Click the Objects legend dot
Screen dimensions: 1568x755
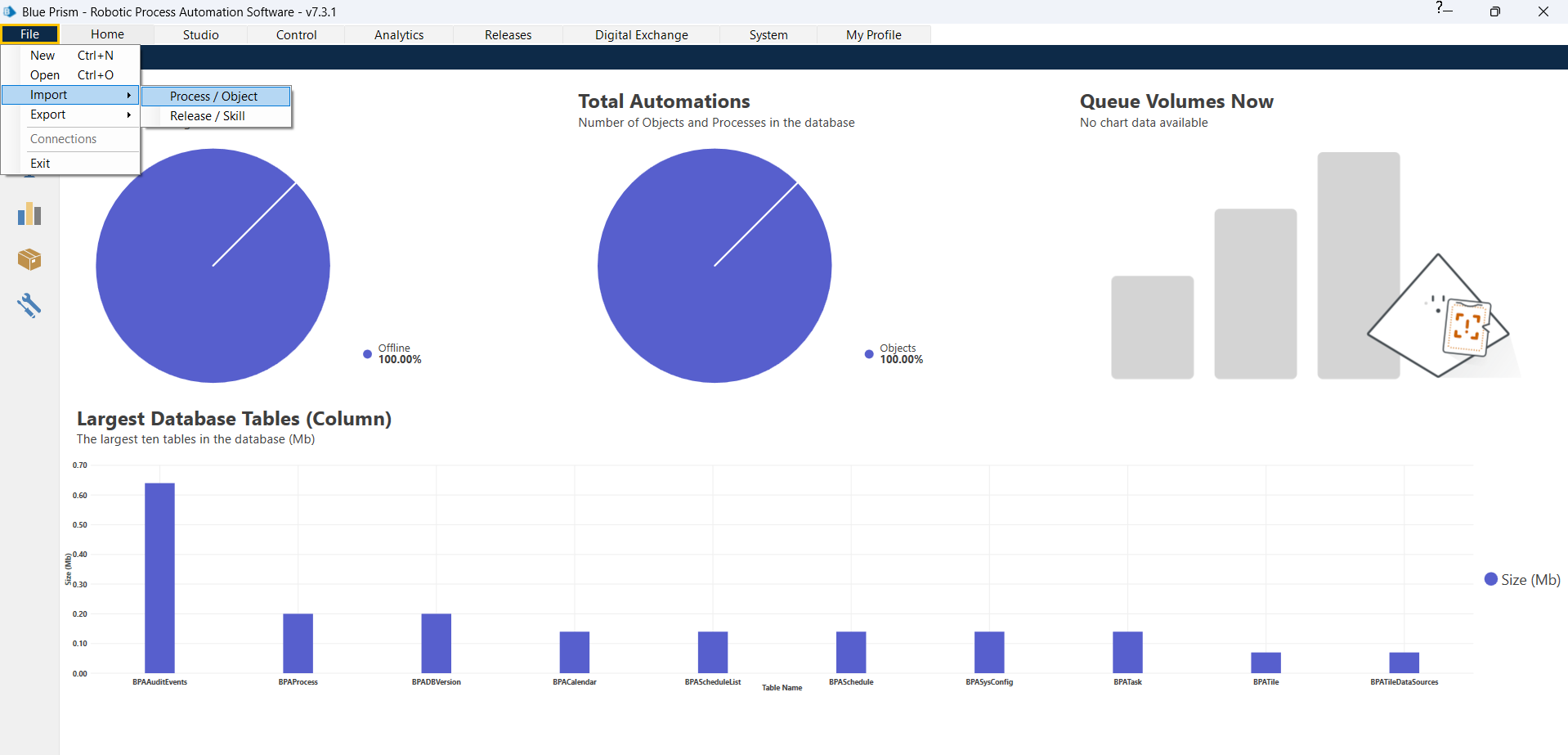(x=869, y=354)
